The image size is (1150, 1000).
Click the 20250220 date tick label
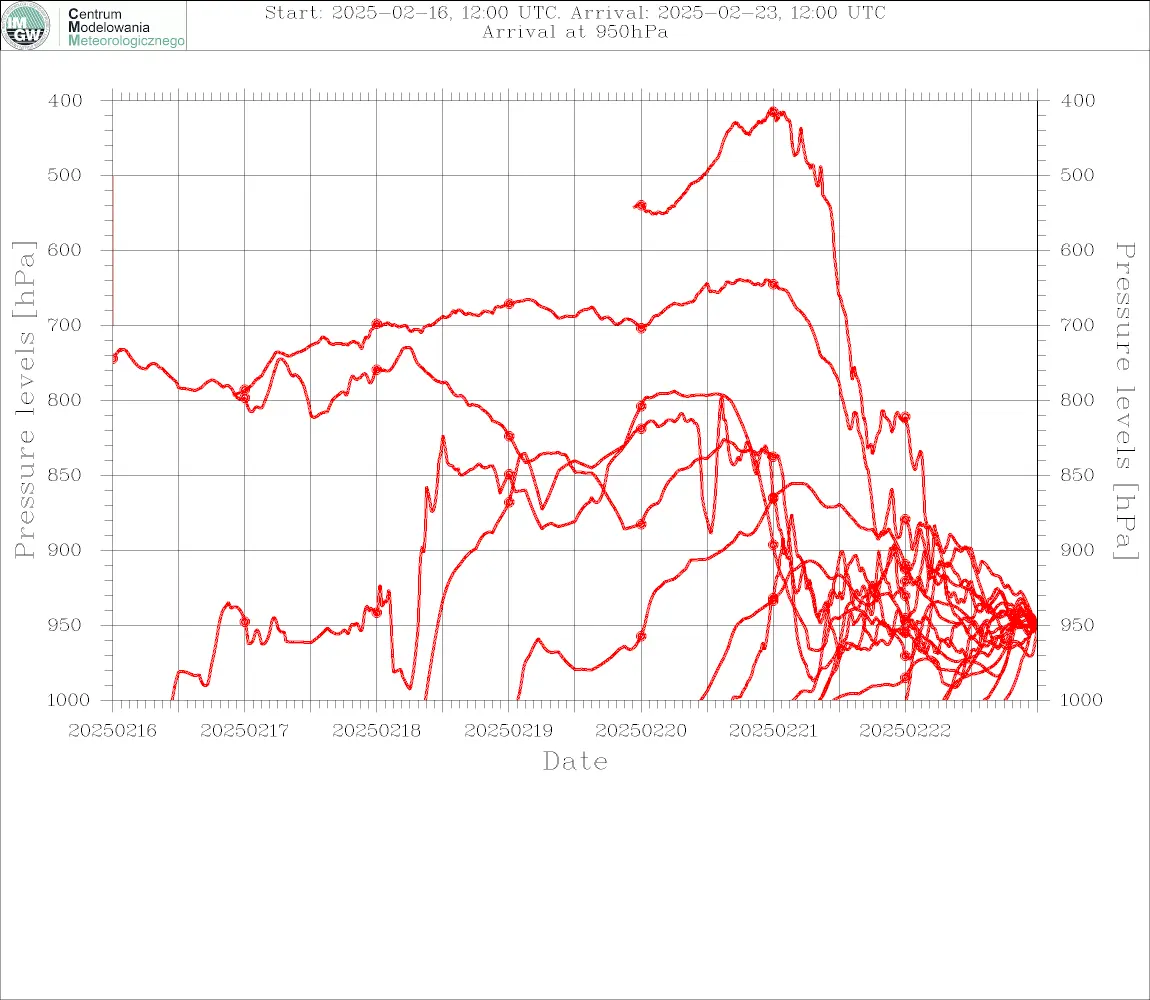pos(641,731)
